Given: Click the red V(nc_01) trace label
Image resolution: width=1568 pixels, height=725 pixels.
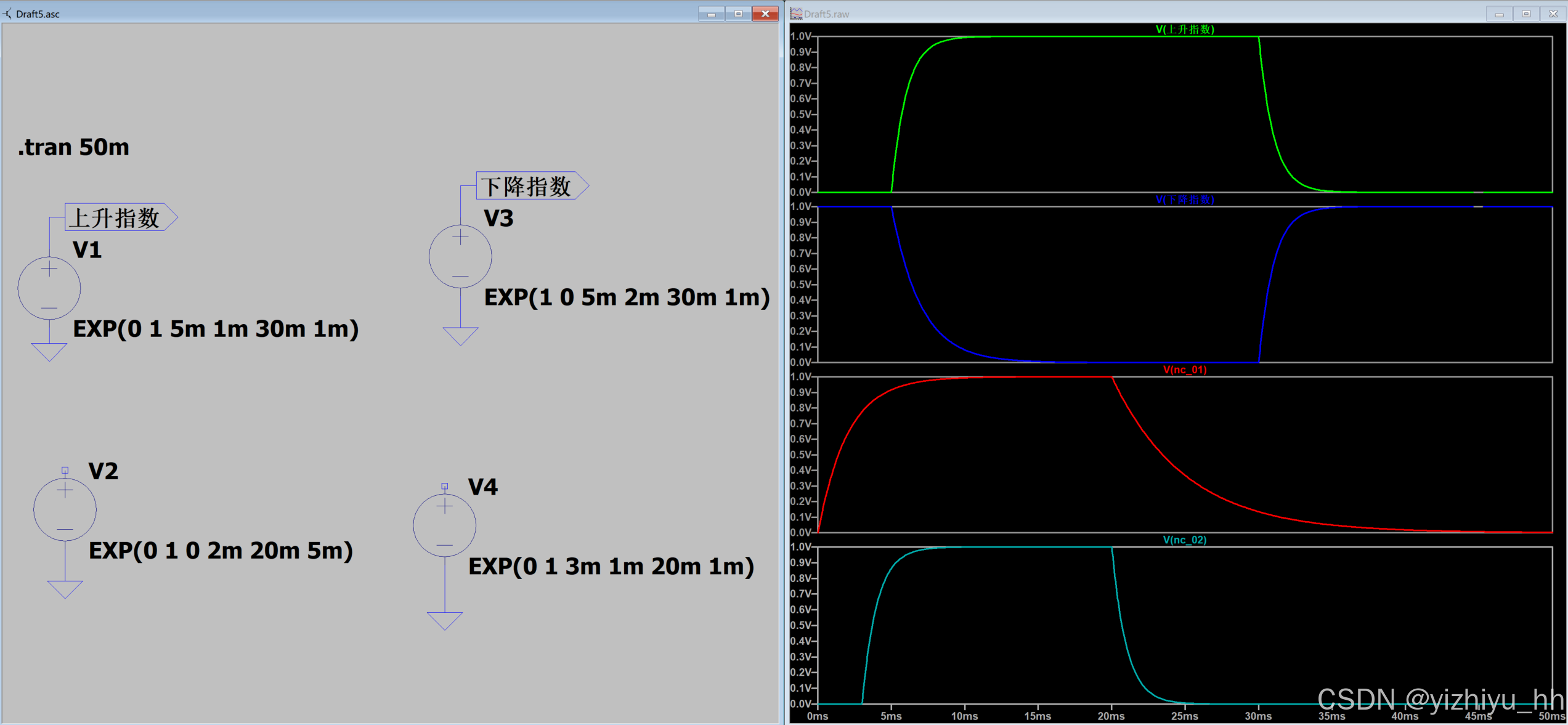Looking at the screenshot, I should pyautogui.click(x=1184, y=370).
